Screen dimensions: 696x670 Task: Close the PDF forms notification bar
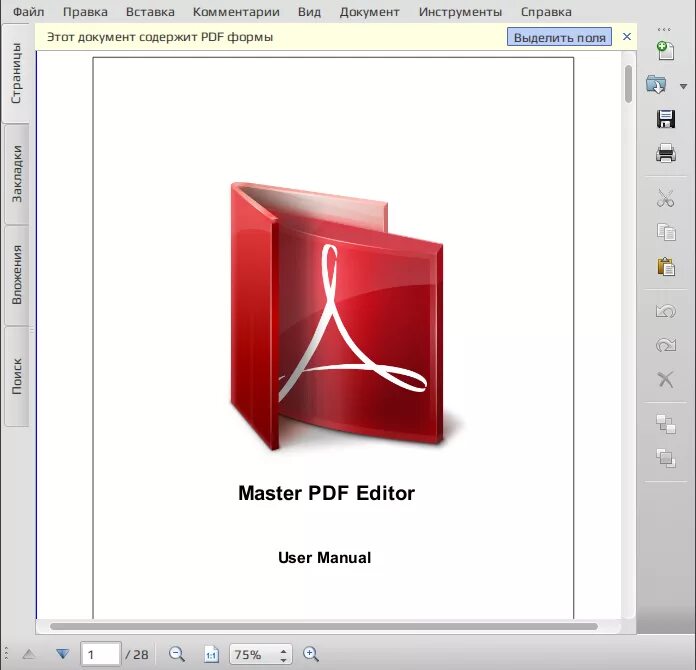627,37
